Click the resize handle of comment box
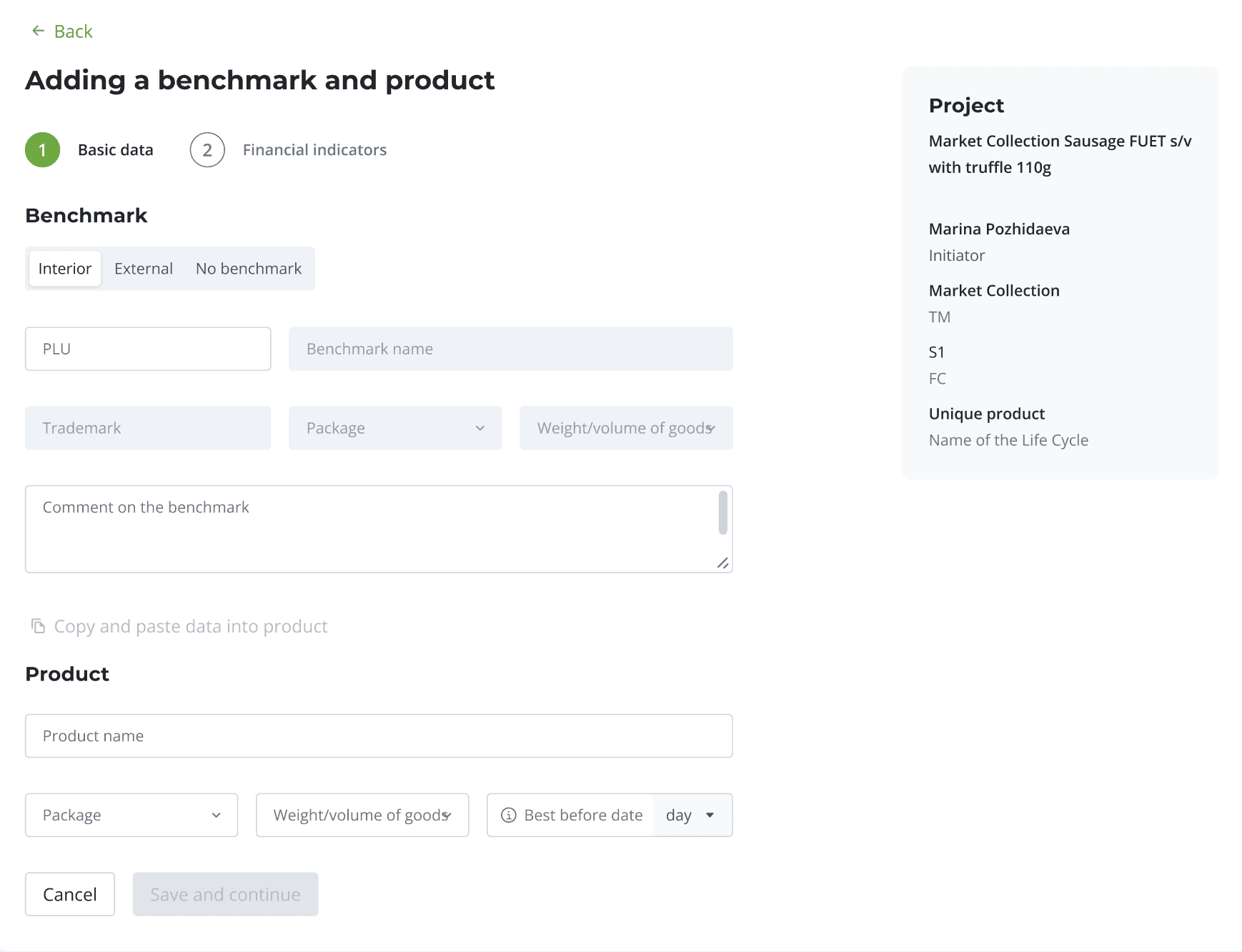The width and height of the screenshot is (1242, 952). click(x=722, y=563)
